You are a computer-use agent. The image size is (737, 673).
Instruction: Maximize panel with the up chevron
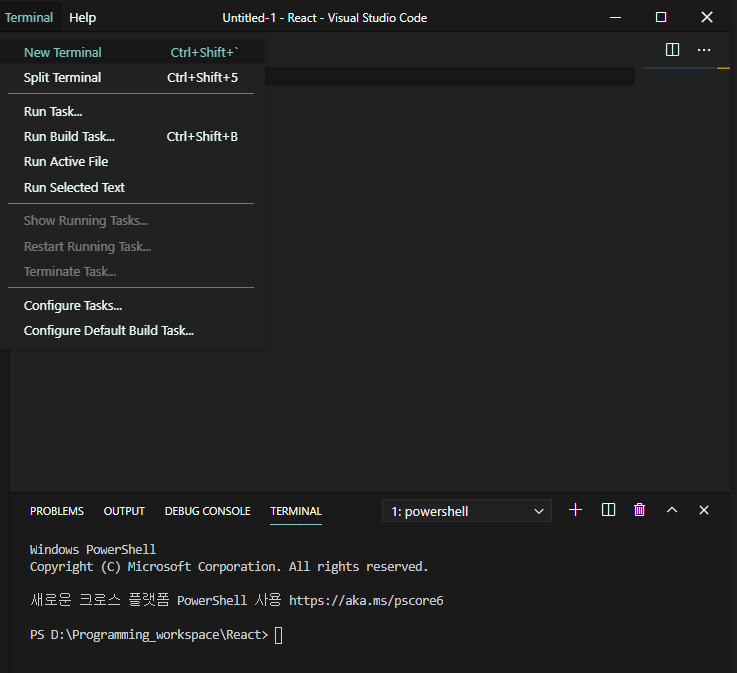[672, 510]
